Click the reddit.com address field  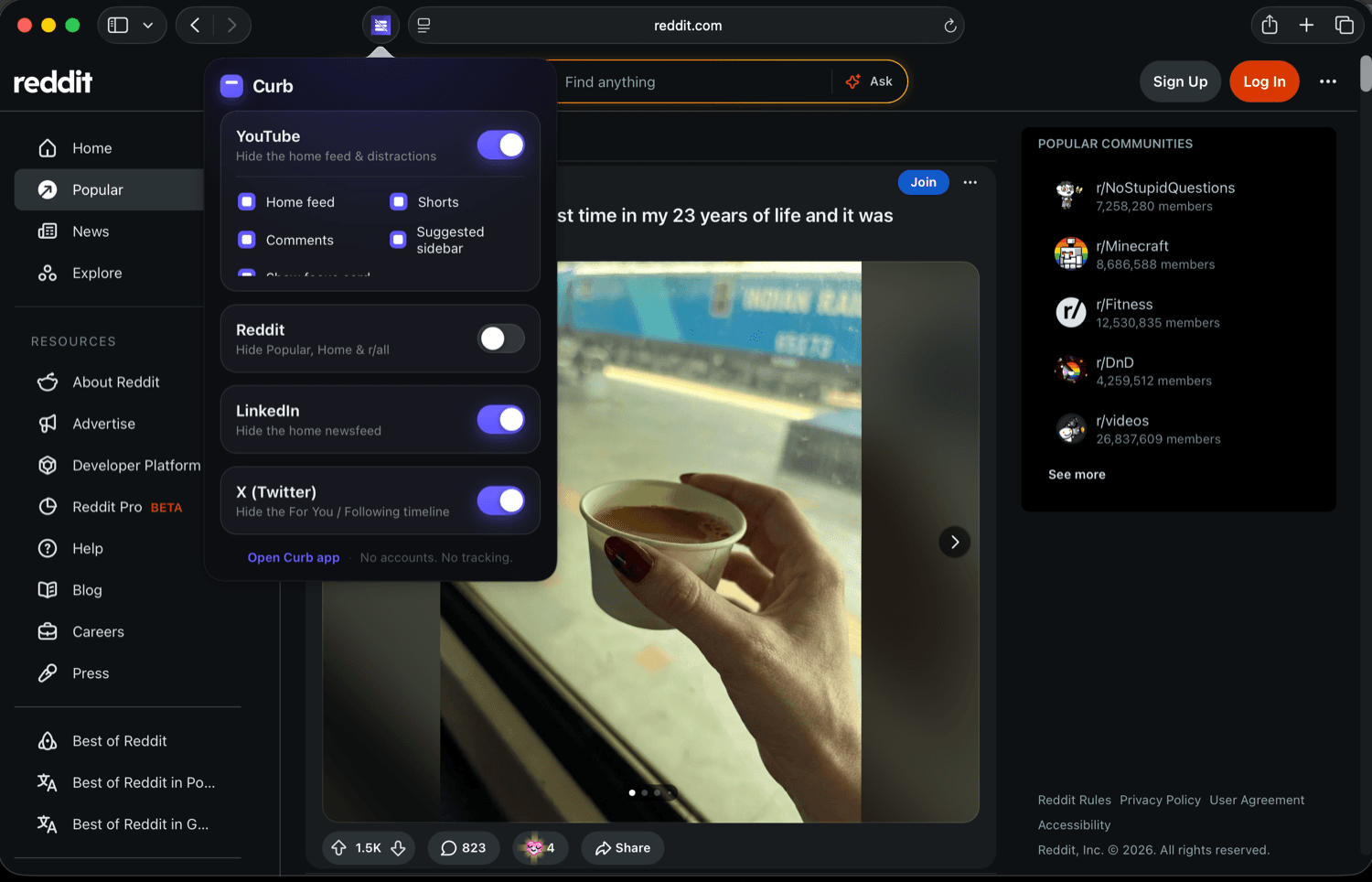687,26
